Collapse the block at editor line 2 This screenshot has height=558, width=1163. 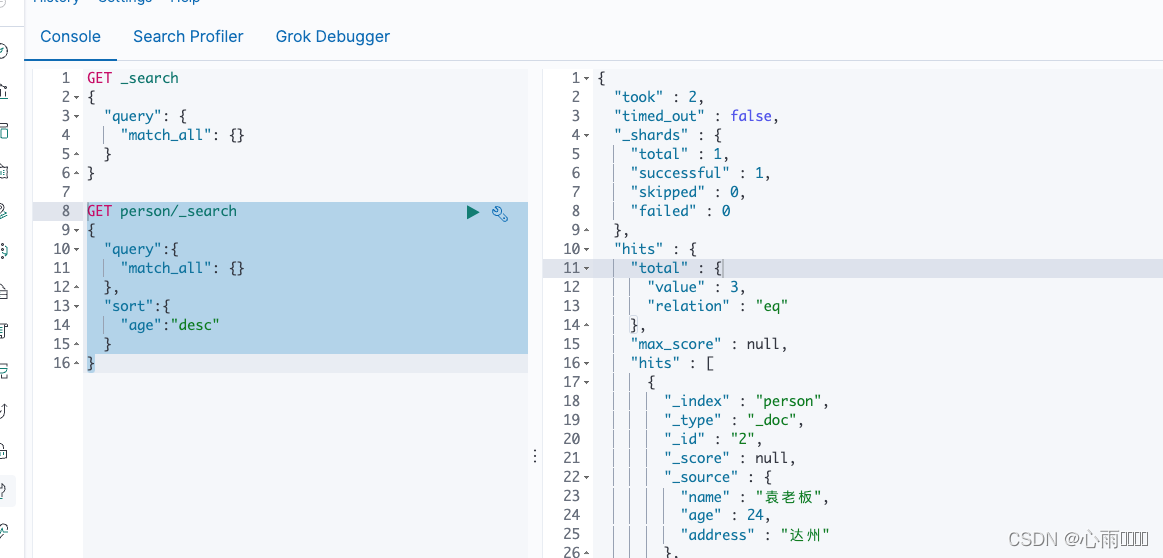point(76,97)
